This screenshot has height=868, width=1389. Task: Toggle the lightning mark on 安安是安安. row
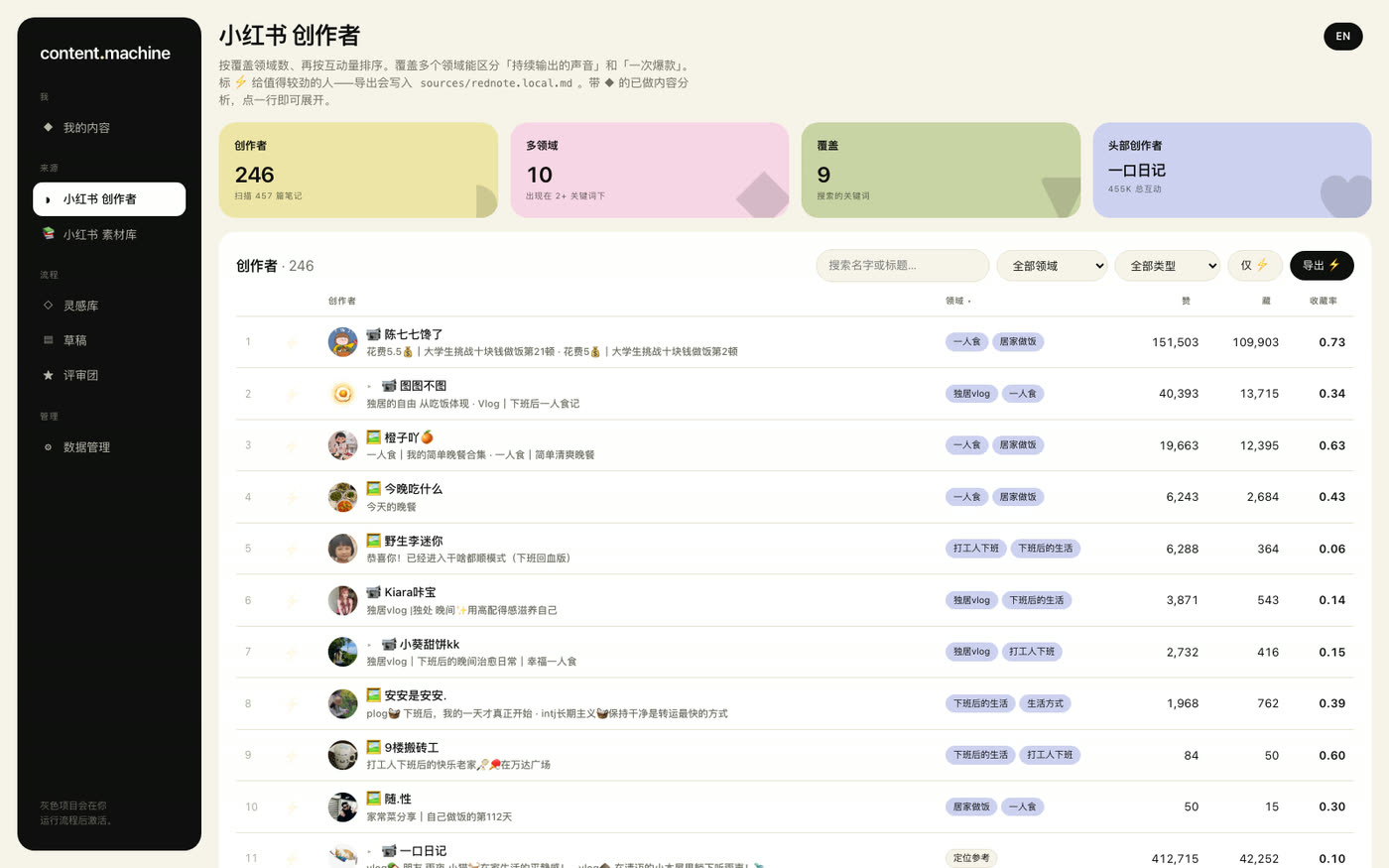point(292,703)
